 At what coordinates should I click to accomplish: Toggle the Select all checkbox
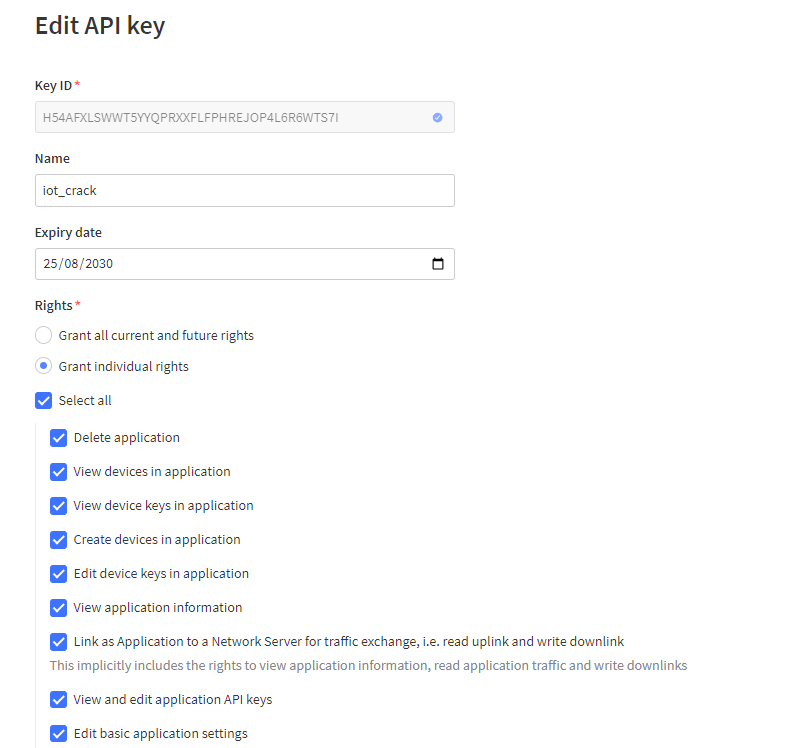click(x=44, y=400)
